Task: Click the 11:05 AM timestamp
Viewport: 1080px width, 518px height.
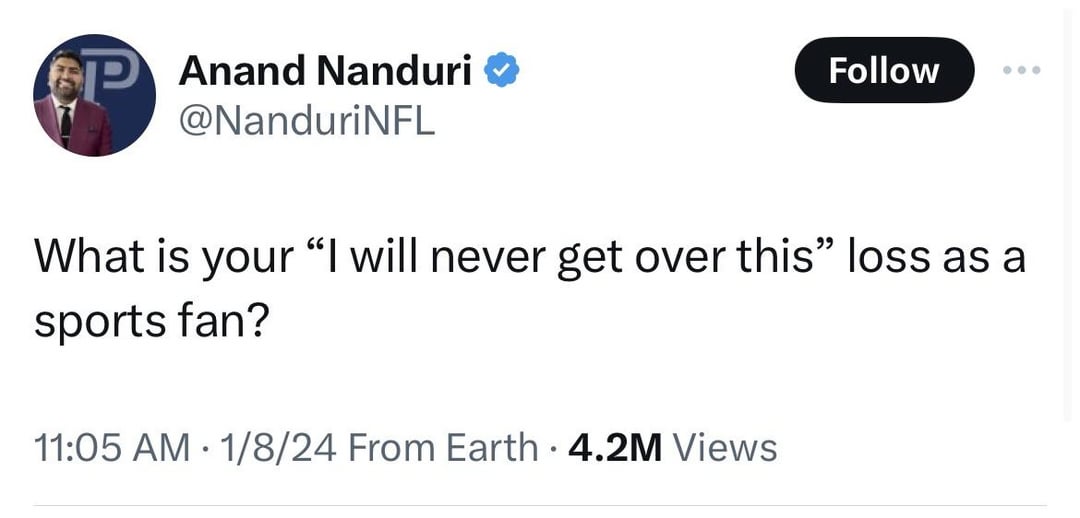Action: point(110,446)
